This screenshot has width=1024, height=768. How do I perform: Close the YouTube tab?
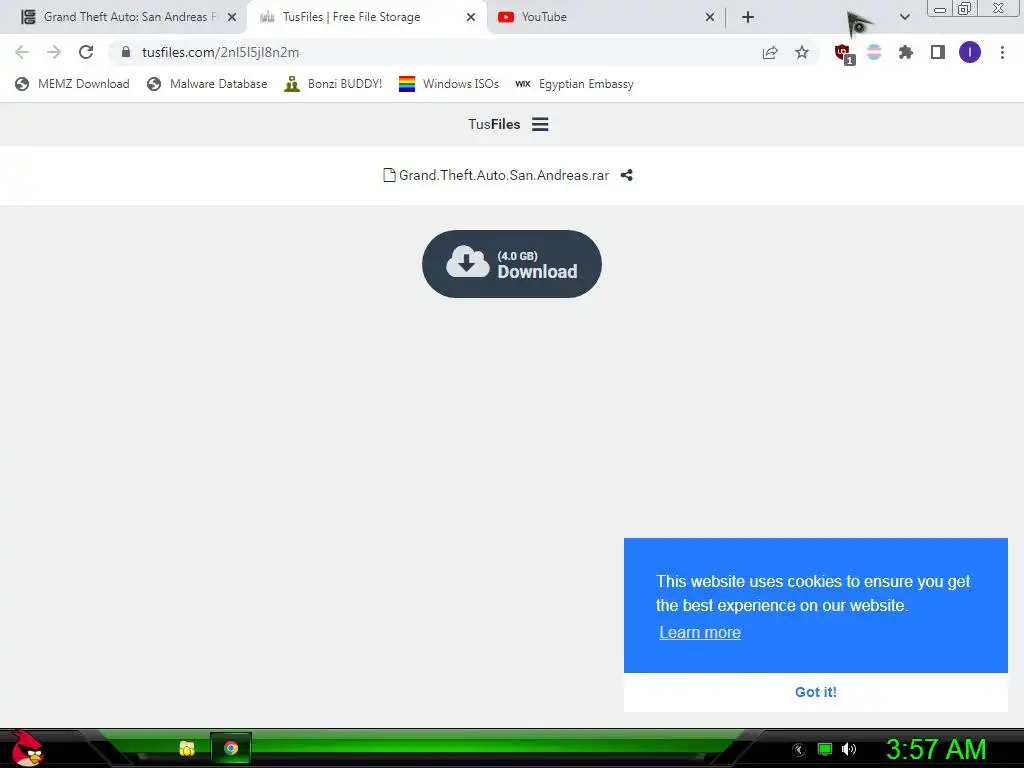tap(710, 17)
